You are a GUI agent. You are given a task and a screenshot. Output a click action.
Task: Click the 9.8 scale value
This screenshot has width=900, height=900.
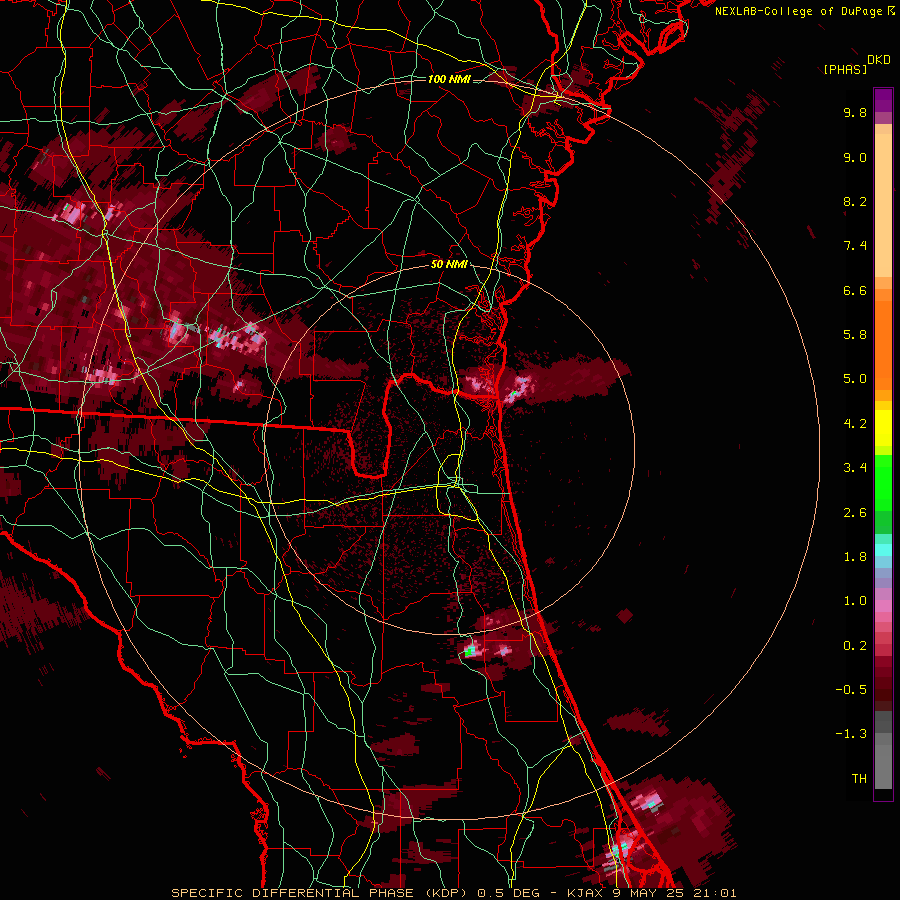click(x=855, y=112)
